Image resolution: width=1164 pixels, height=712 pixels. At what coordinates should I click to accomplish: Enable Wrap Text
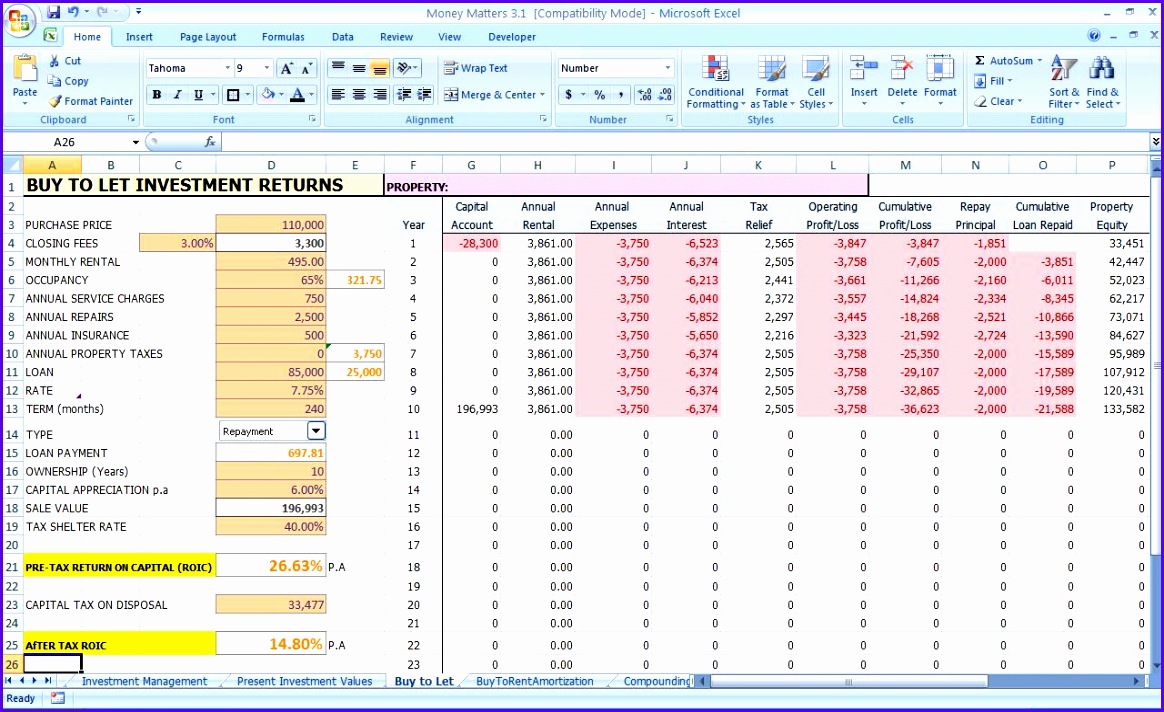(x=476, y=68)
